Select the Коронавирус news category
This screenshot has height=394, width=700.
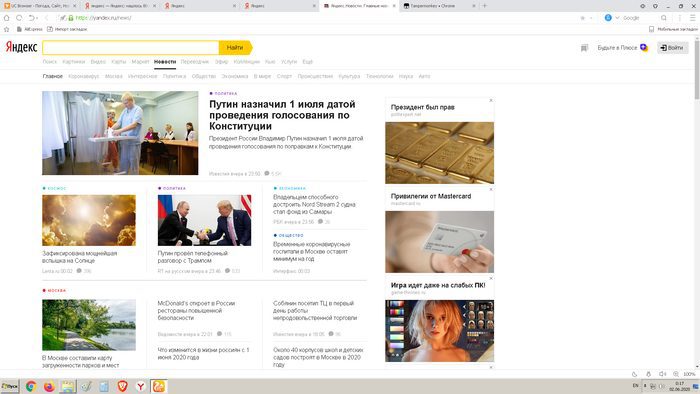tap(83, 76)
